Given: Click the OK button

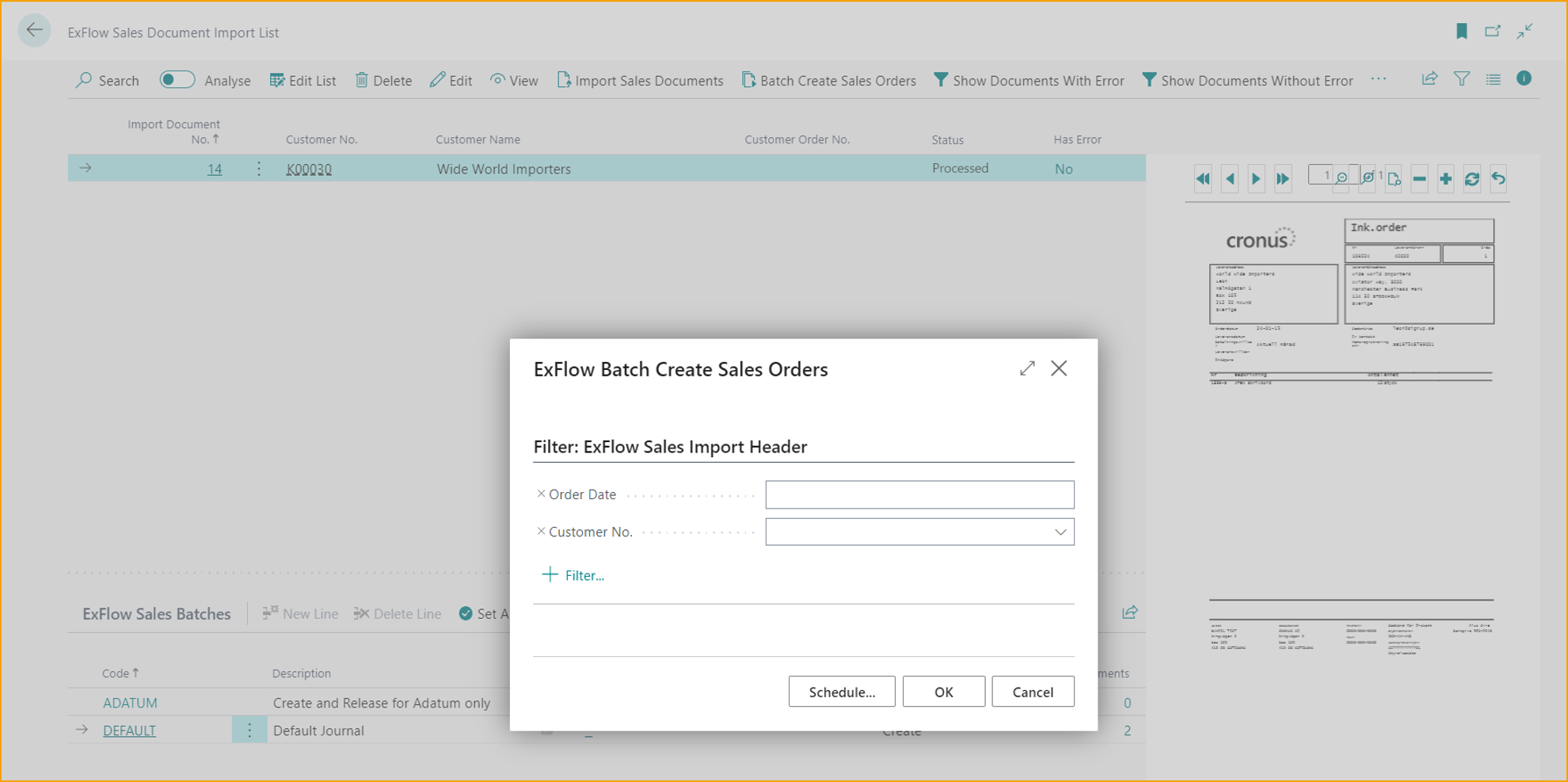Looking at the screenshot, I should tap(943, 692).
